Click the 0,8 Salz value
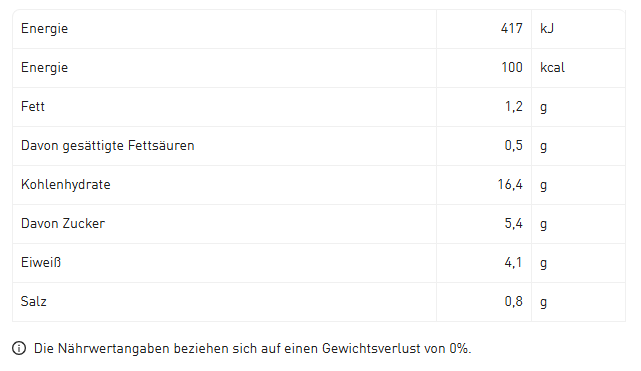The height and width of the screenshot is (371, 641). click(x=513, y=302)
